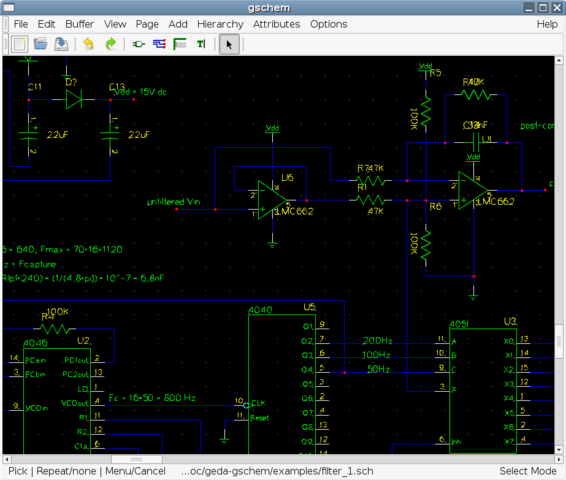Screen dimensions: 566x480
Task: Click the horizontal scrollbar thumb
Action: (x=136, y=459)
